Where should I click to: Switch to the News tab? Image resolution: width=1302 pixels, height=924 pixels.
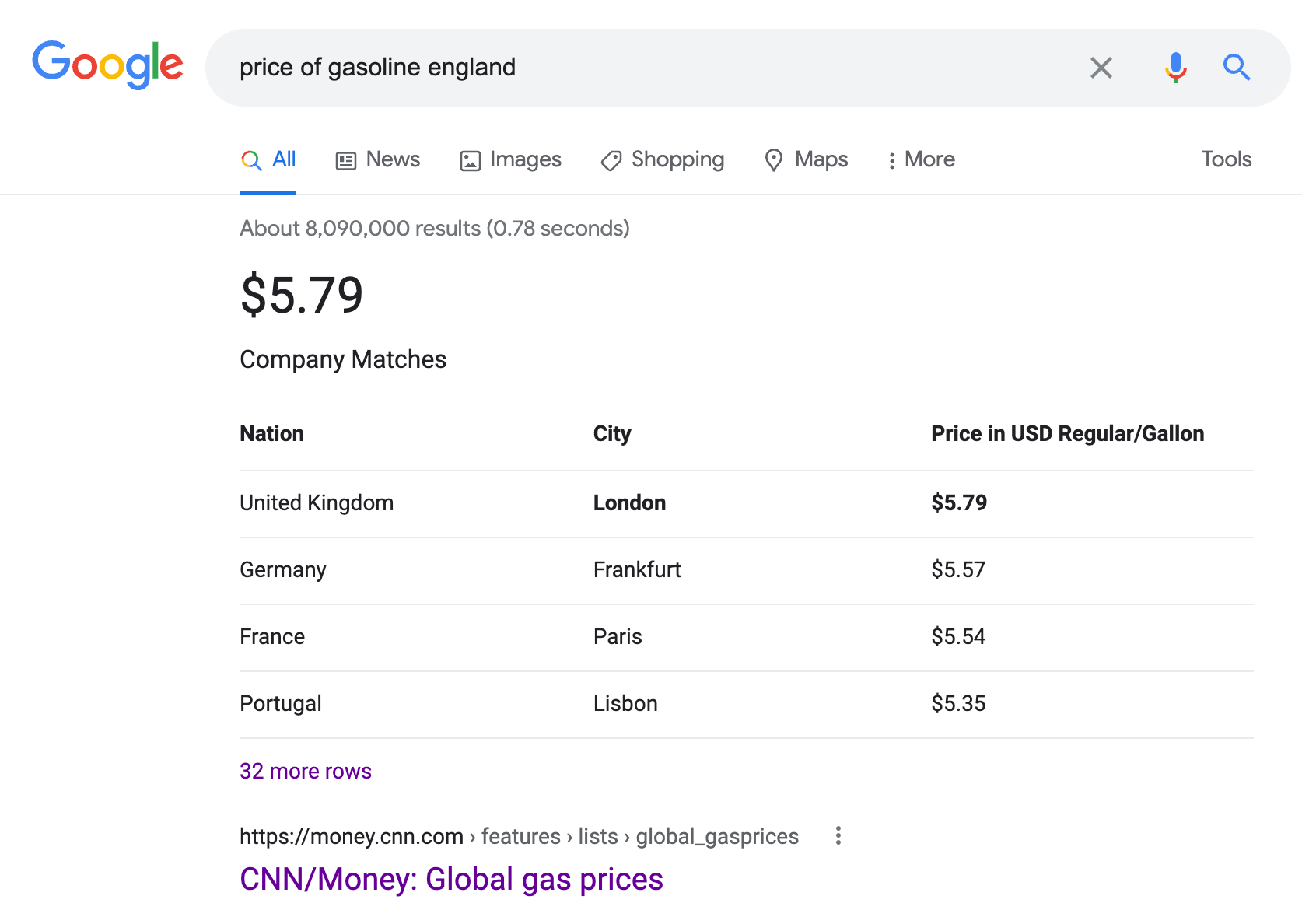click(393, 159)
